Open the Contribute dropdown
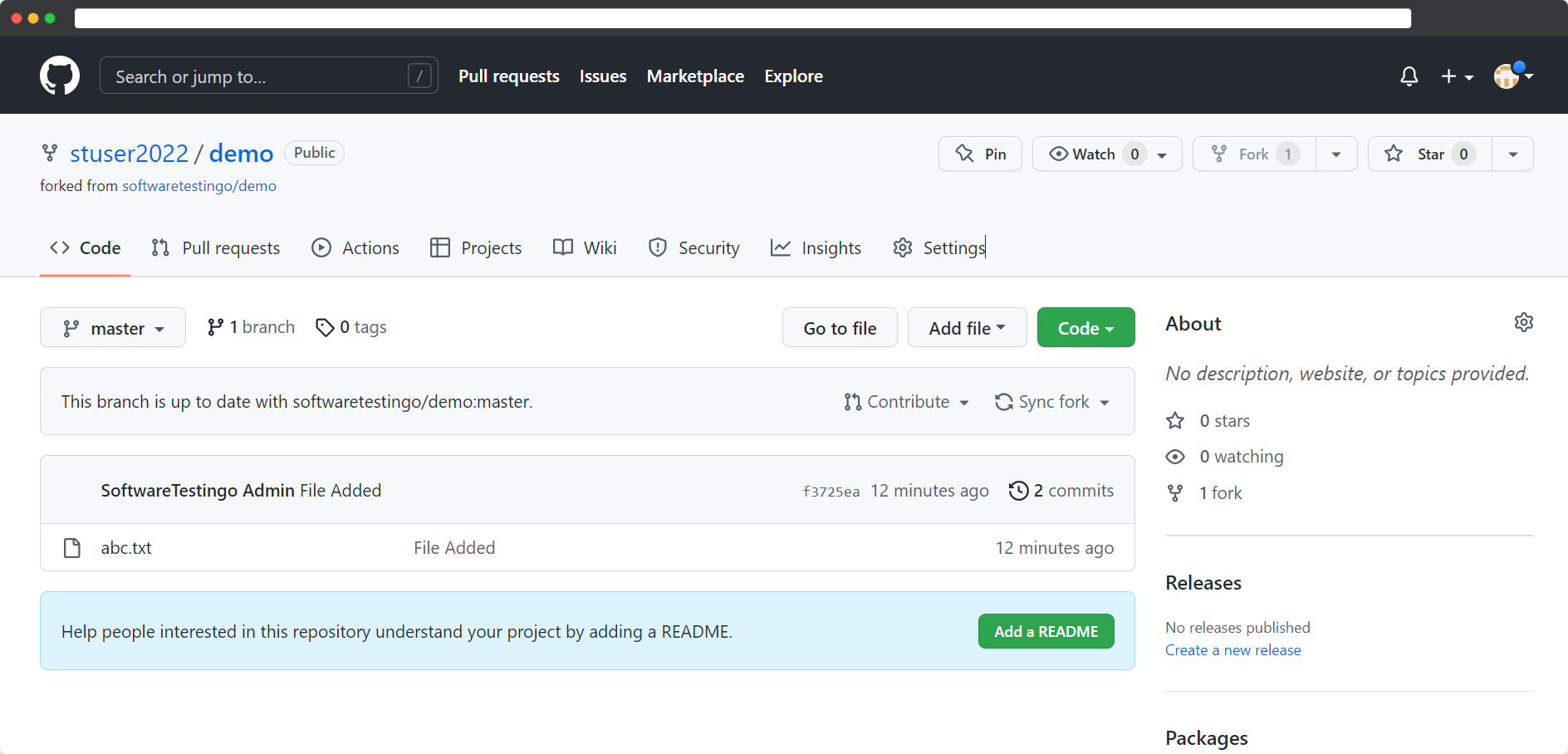 click(906, 402)
